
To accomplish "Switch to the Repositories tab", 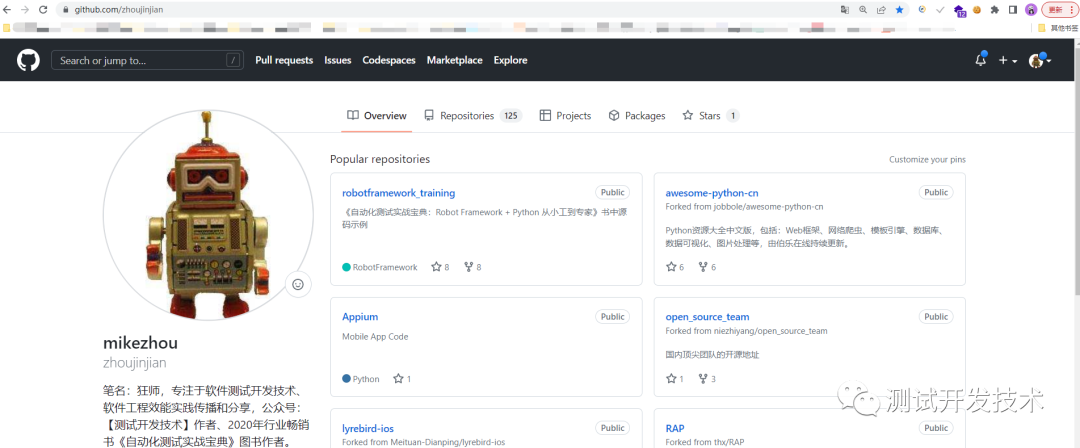I will (472, 116).
